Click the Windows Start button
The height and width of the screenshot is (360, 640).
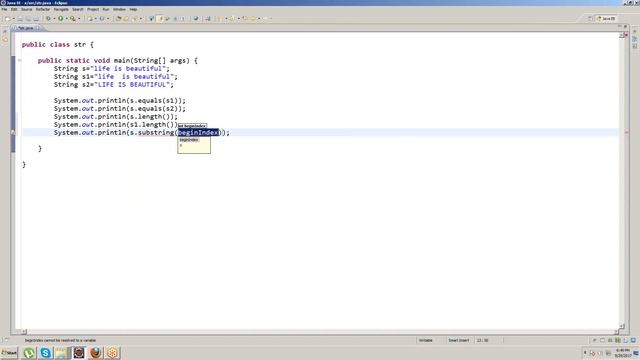(x=9, y=353)
